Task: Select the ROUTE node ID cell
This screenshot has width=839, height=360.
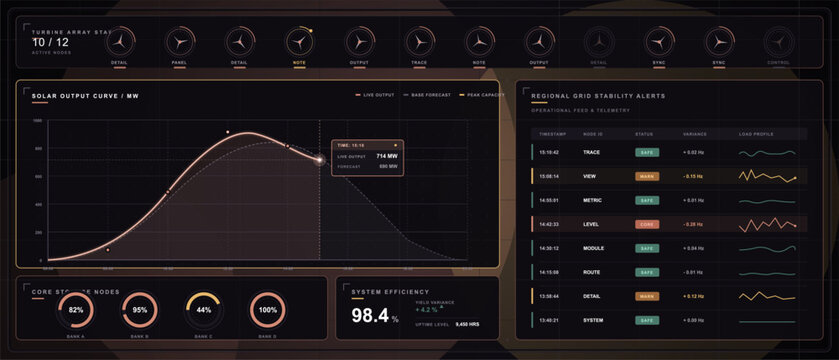Action: click(591, 273)
